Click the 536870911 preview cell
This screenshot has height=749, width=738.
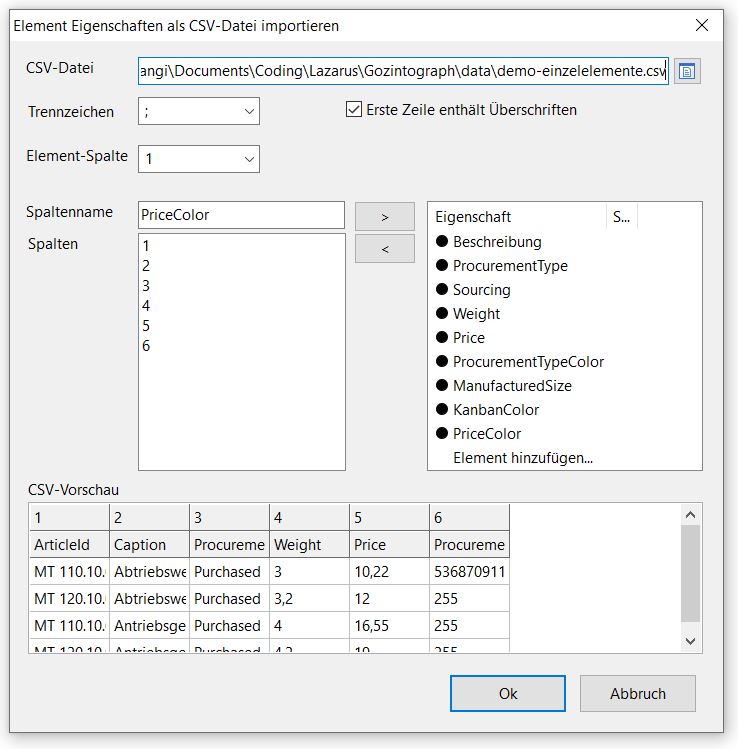469,571
